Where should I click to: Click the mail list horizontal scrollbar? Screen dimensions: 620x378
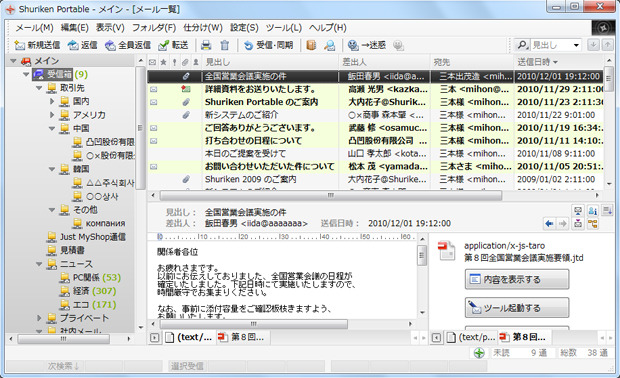coord(331,195)
